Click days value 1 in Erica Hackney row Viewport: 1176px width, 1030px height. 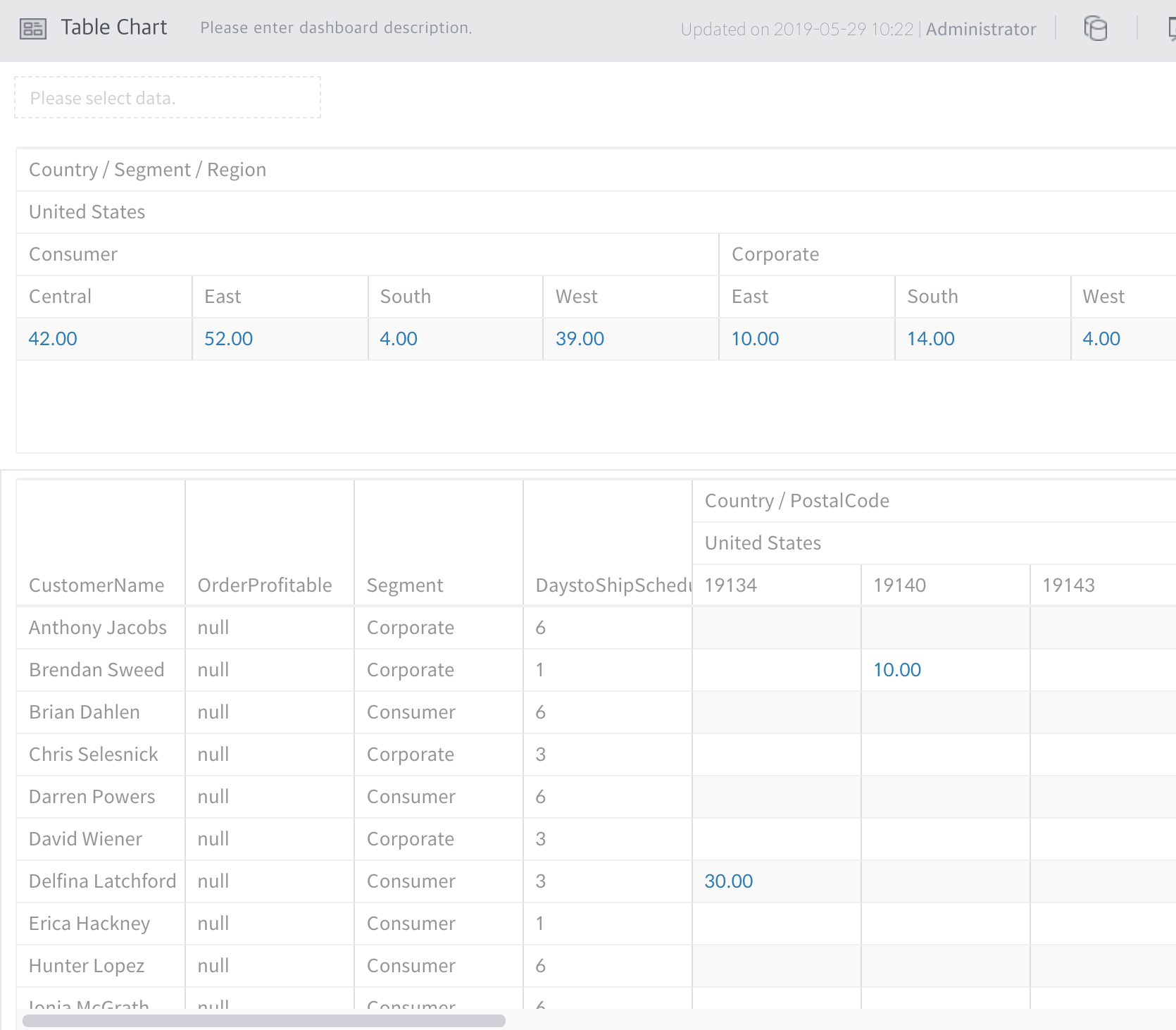click(x=540, y=924)
